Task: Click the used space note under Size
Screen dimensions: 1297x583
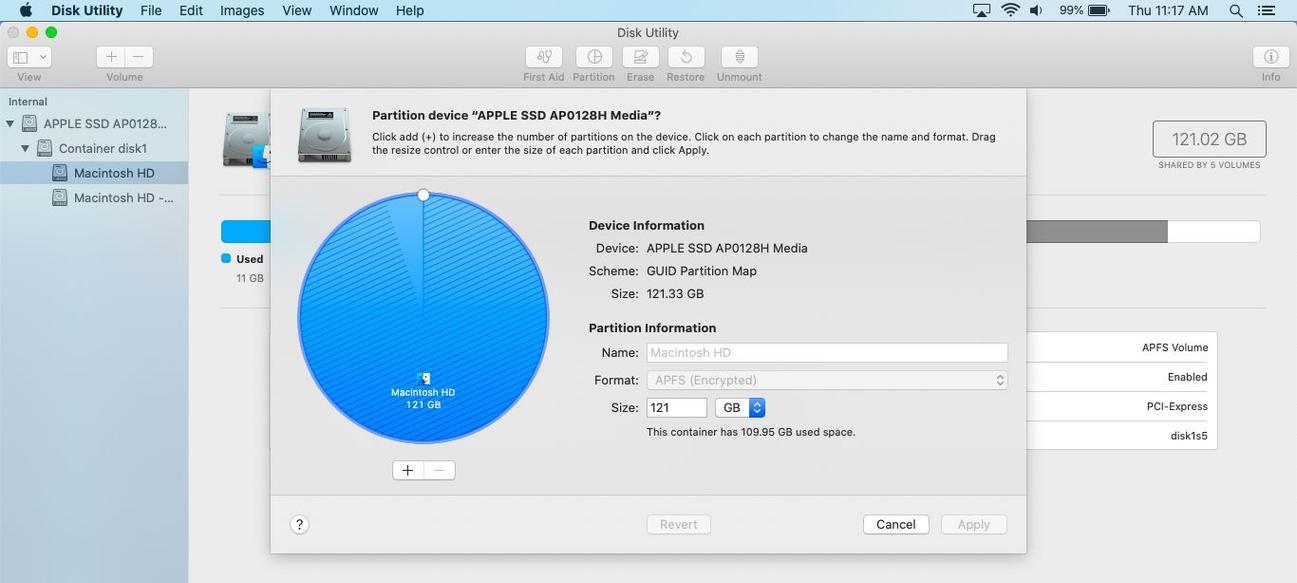Action: (x=751, y=432)
